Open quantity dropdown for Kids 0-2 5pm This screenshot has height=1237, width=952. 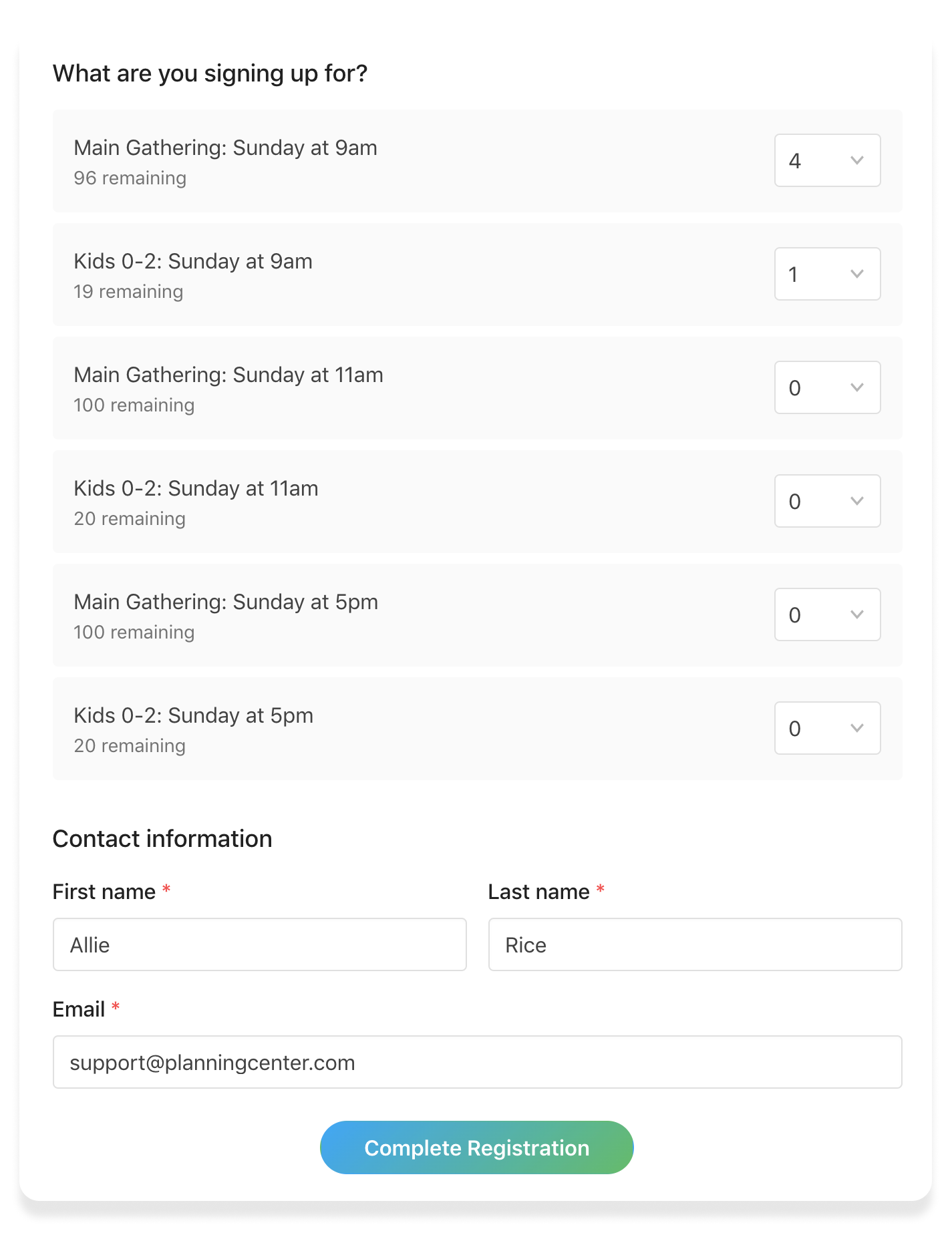coord(826,728)
